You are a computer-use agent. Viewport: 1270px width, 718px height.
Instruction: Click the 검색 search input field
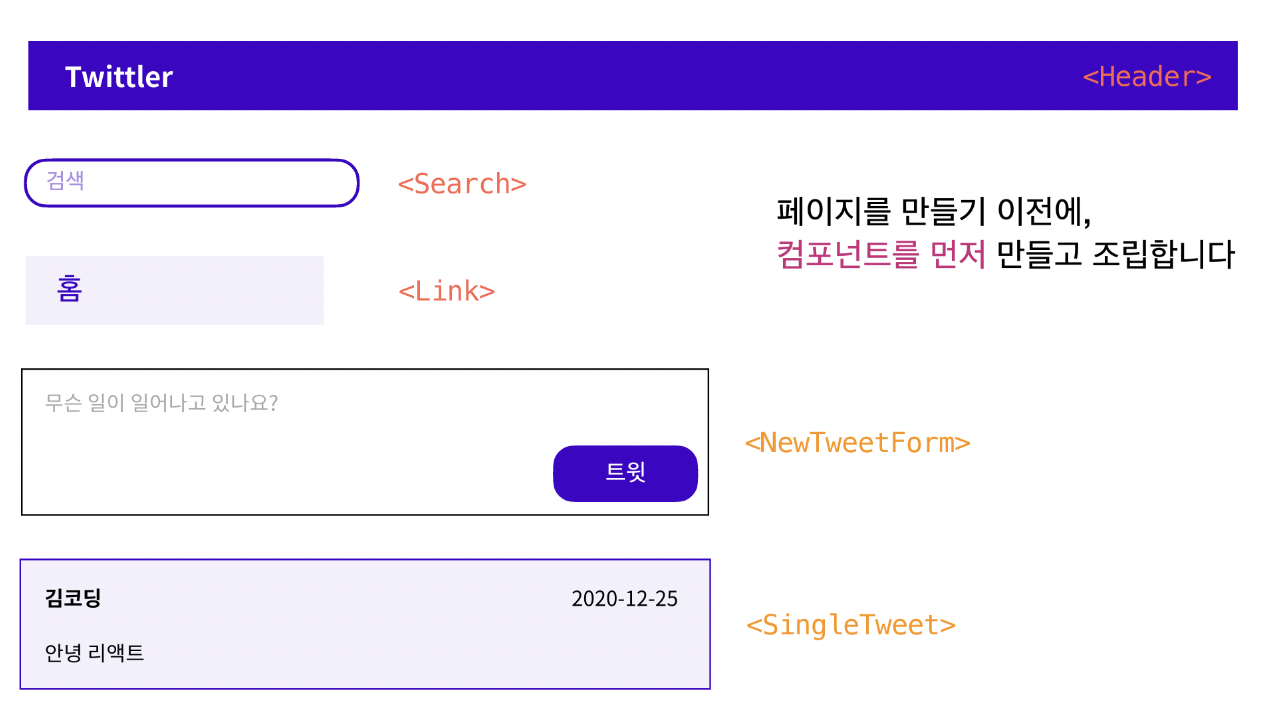[x=190, y=183]
